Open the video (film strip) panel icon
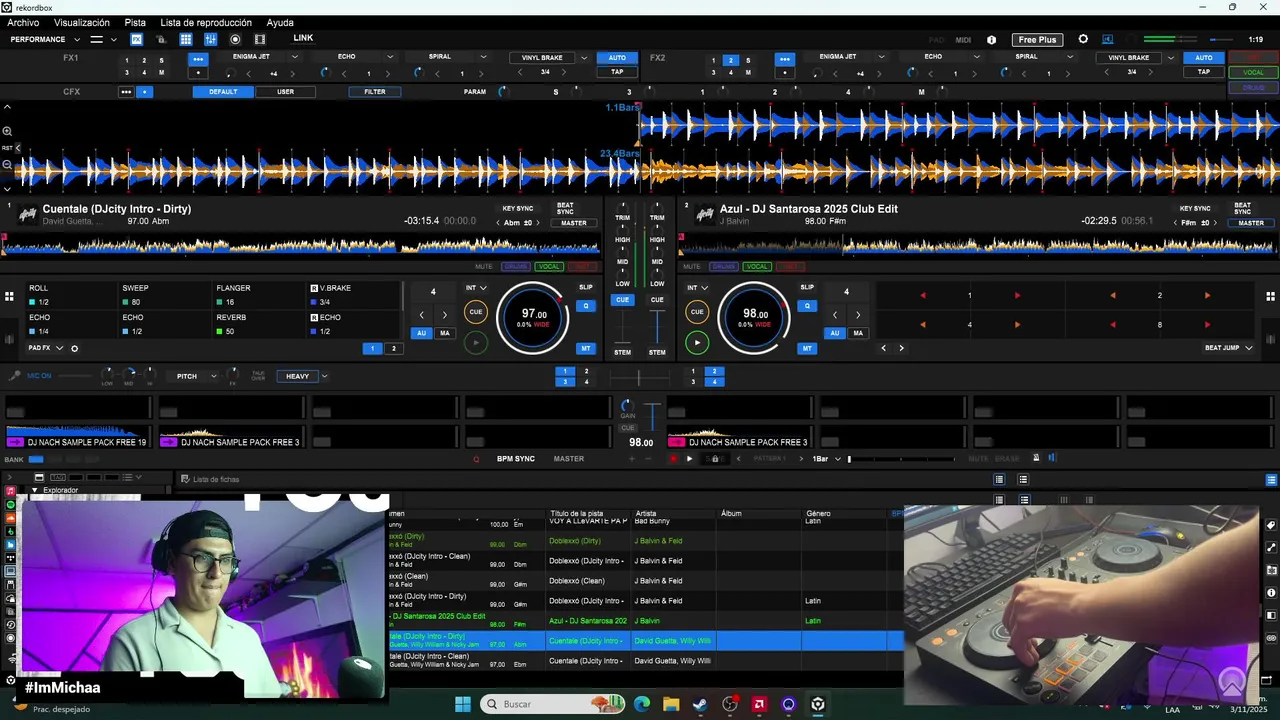The height and width of the screenshot is (720, 1280). click(x=260, y=39)
